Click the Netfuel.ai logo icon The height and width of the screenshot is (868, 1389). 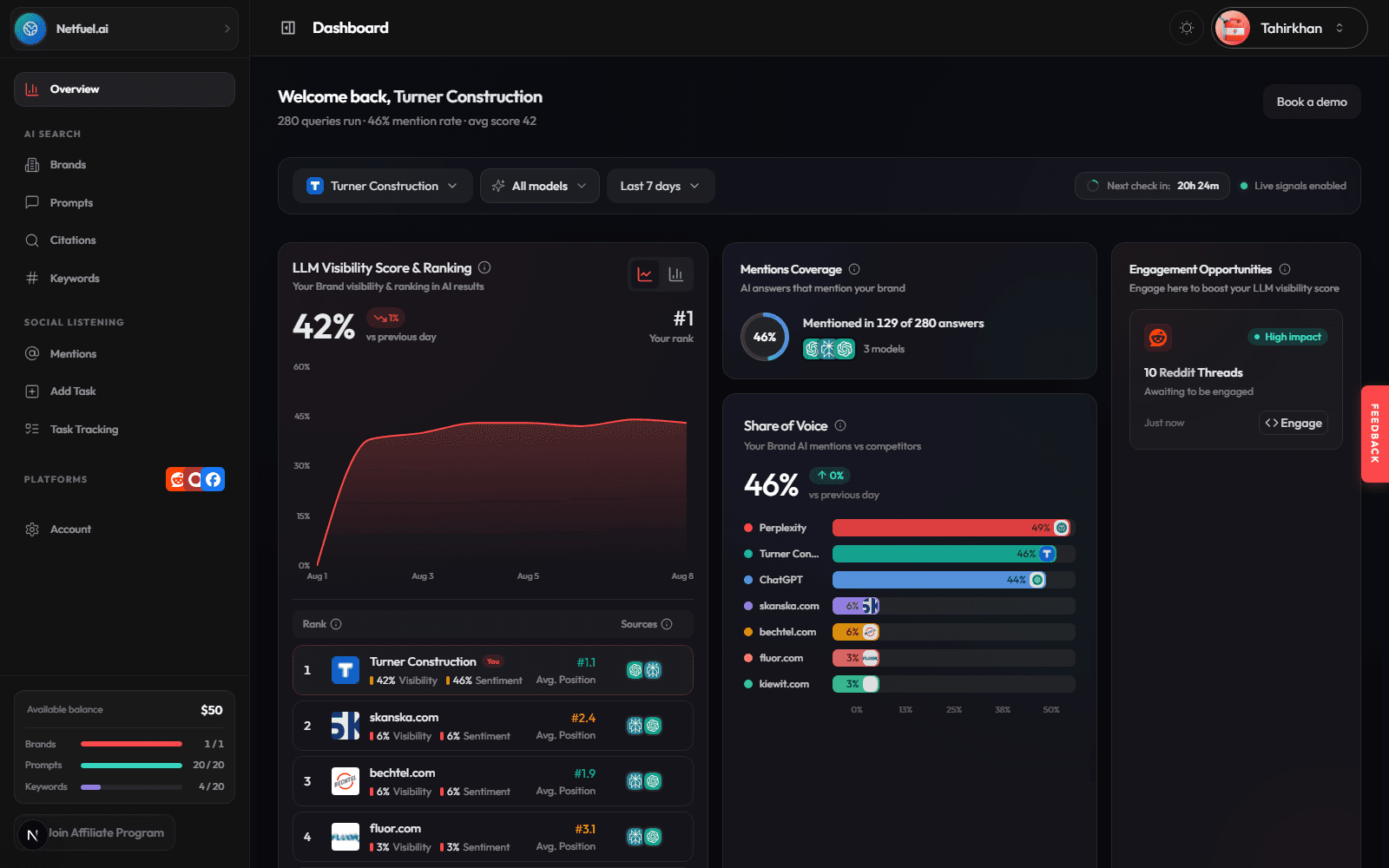coord(30,29)
